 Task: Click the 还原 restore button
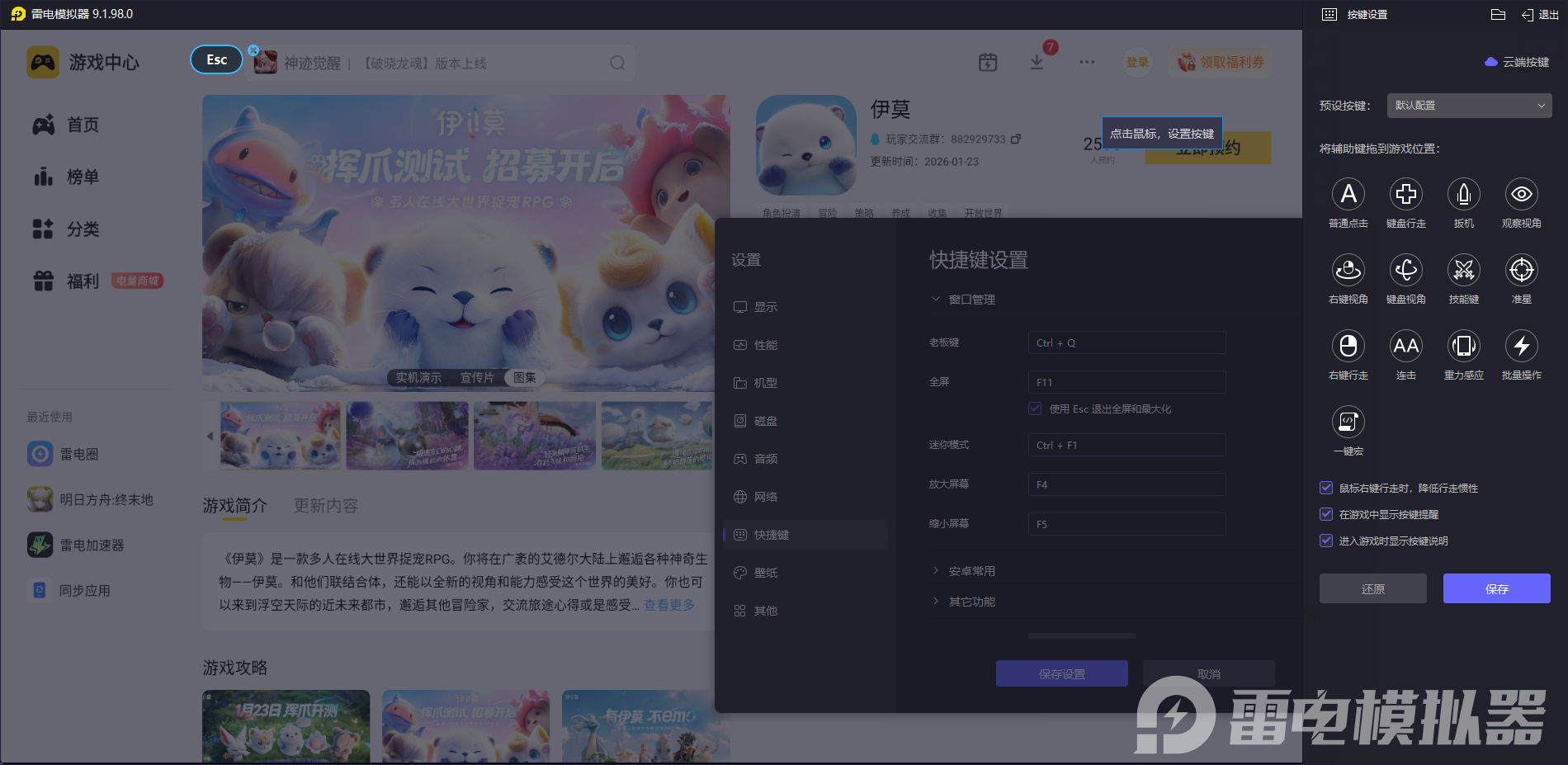point(1373,588)
